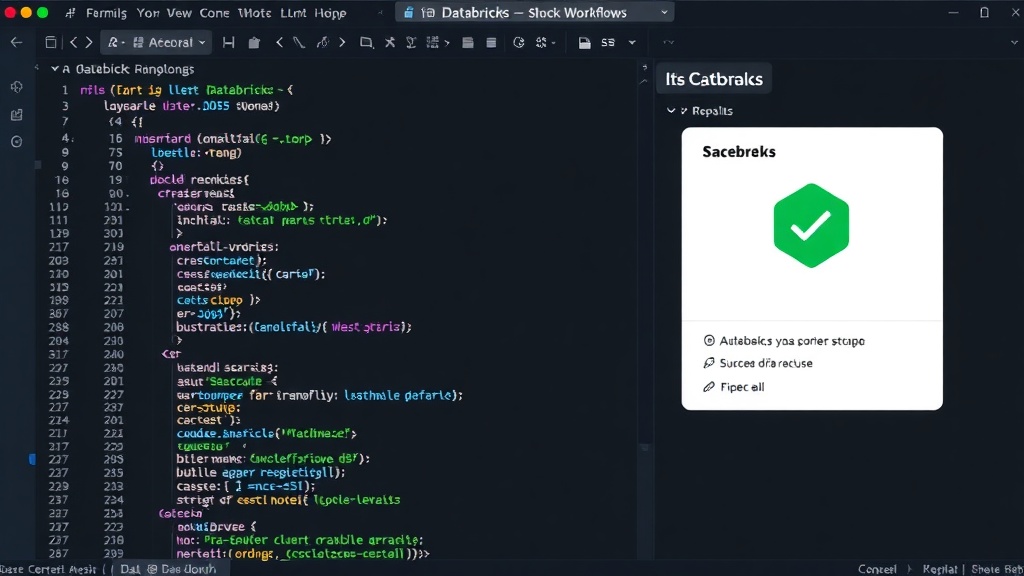Click code line 'docld reankies{'
Viewport: 1024px width, 576px height.
[199, 179]
